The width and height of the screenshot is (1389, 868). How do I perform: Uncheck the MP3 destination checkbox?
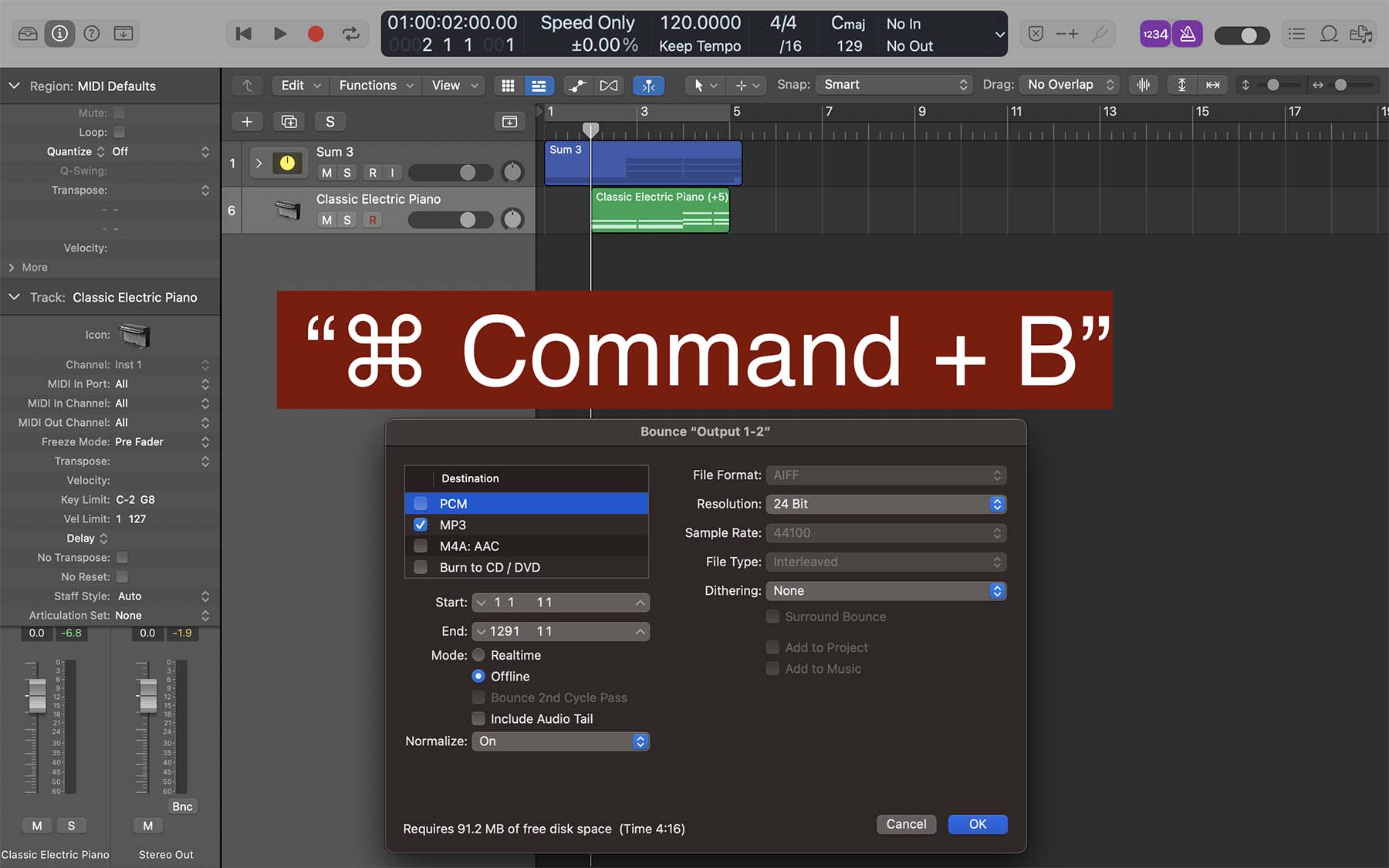click(421, 525)
